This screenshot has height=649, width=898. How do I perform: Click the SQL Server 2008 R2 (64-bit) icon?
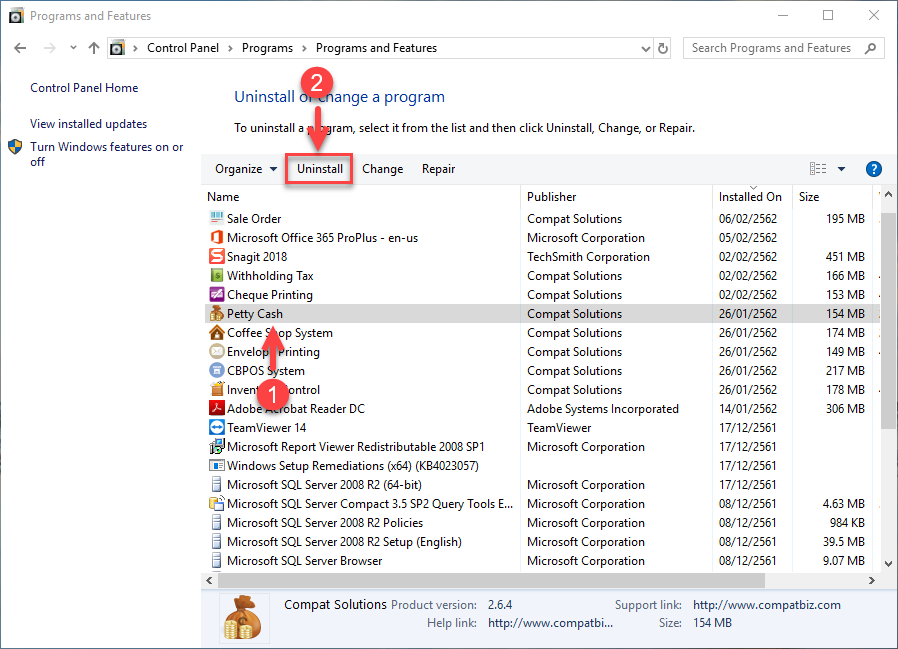[216, 484]
